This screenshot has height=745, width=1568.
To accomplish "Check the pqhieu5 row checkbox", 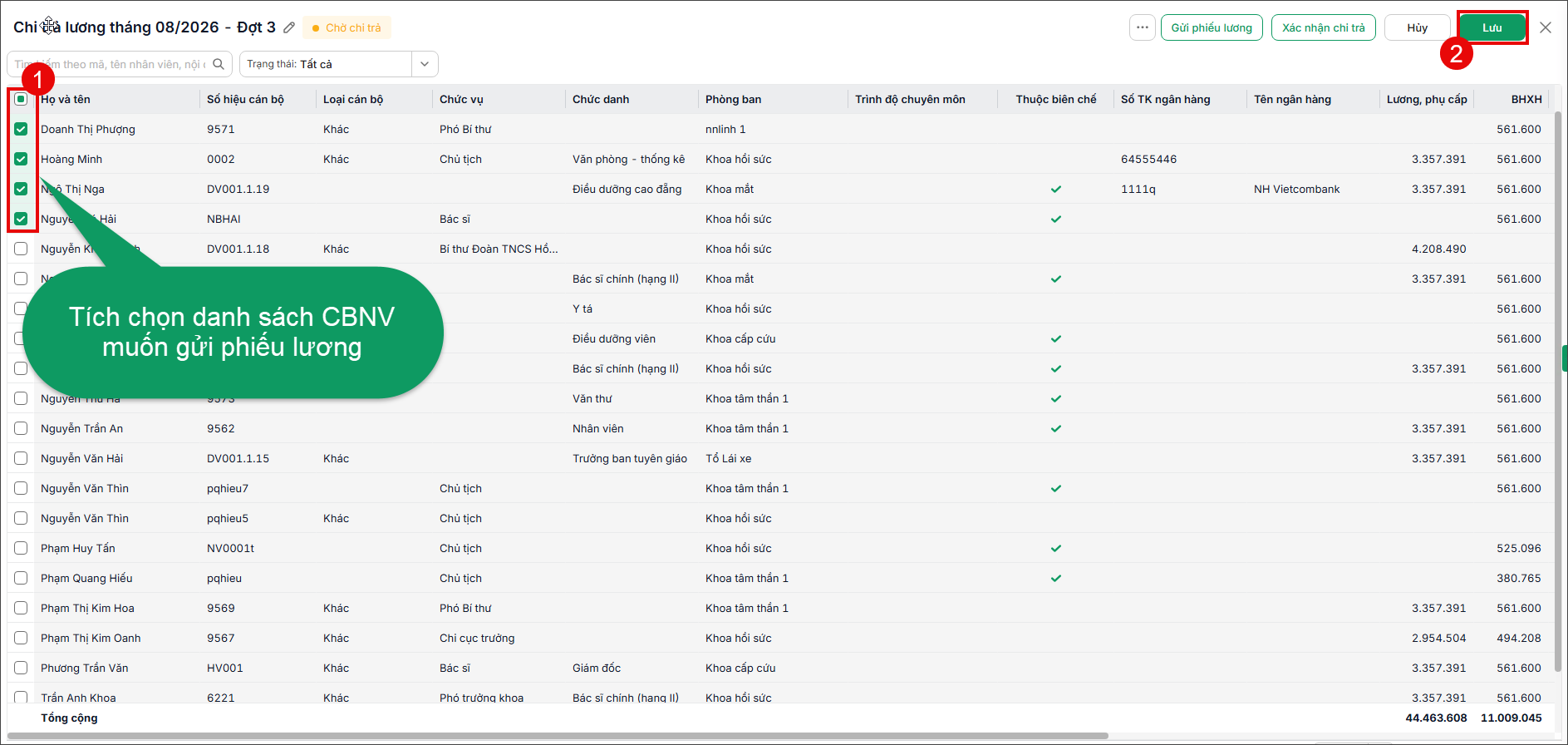I will click(21, 518).
